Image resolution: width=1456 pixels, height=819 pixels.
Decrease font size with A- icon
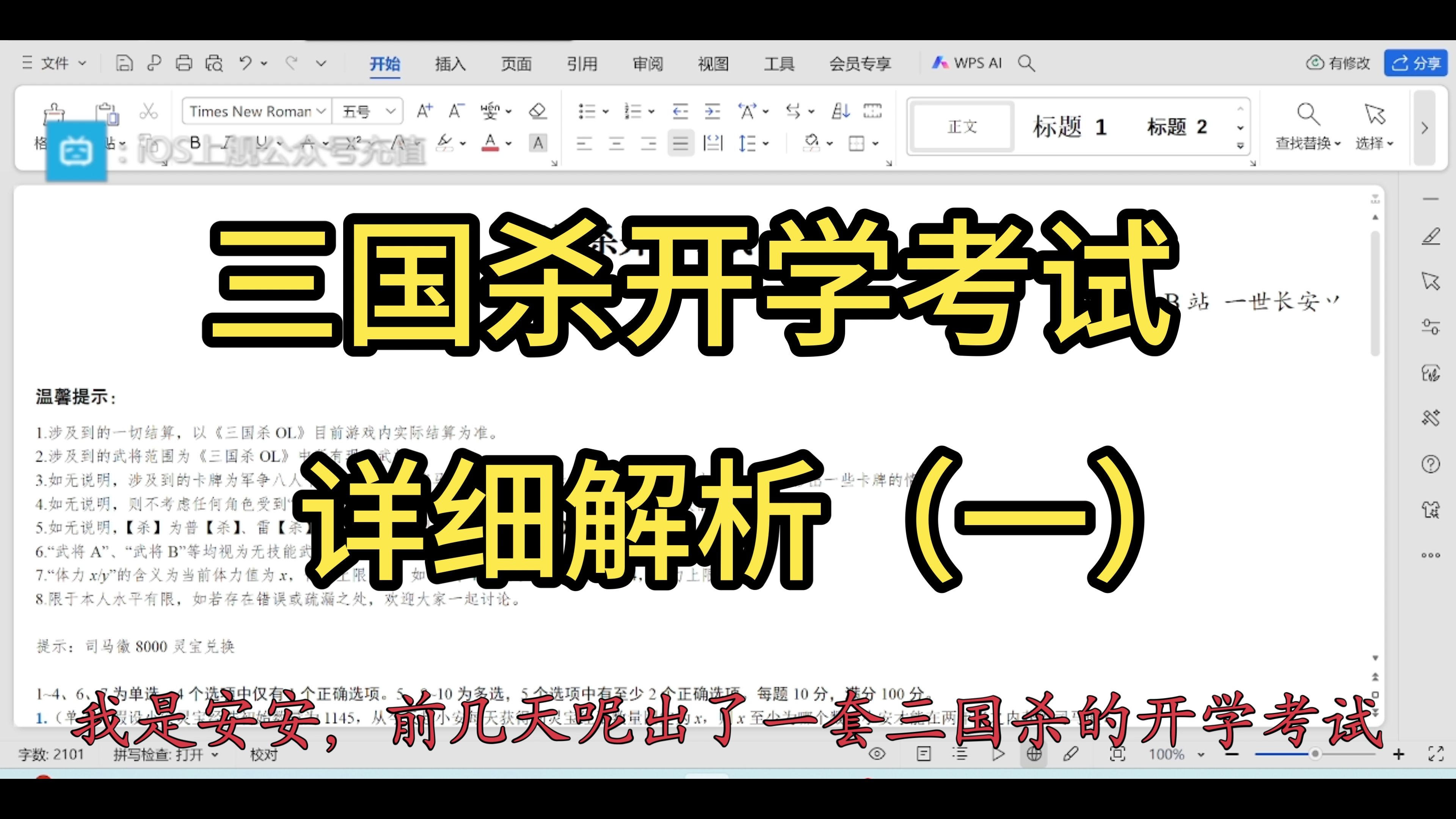[456, 111]
